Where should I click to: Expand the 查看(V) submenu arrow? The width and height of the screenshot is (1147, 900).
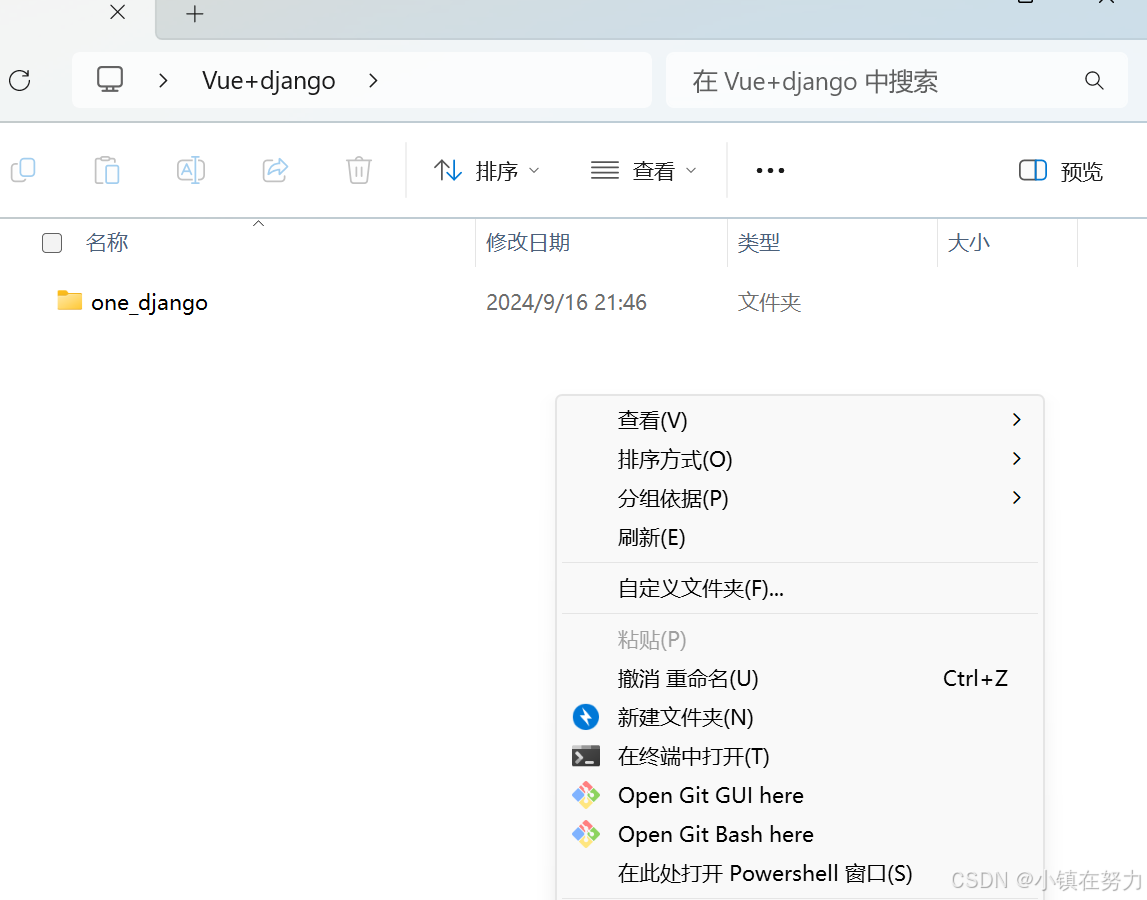pyautogui.click(x=1016, y=420)
